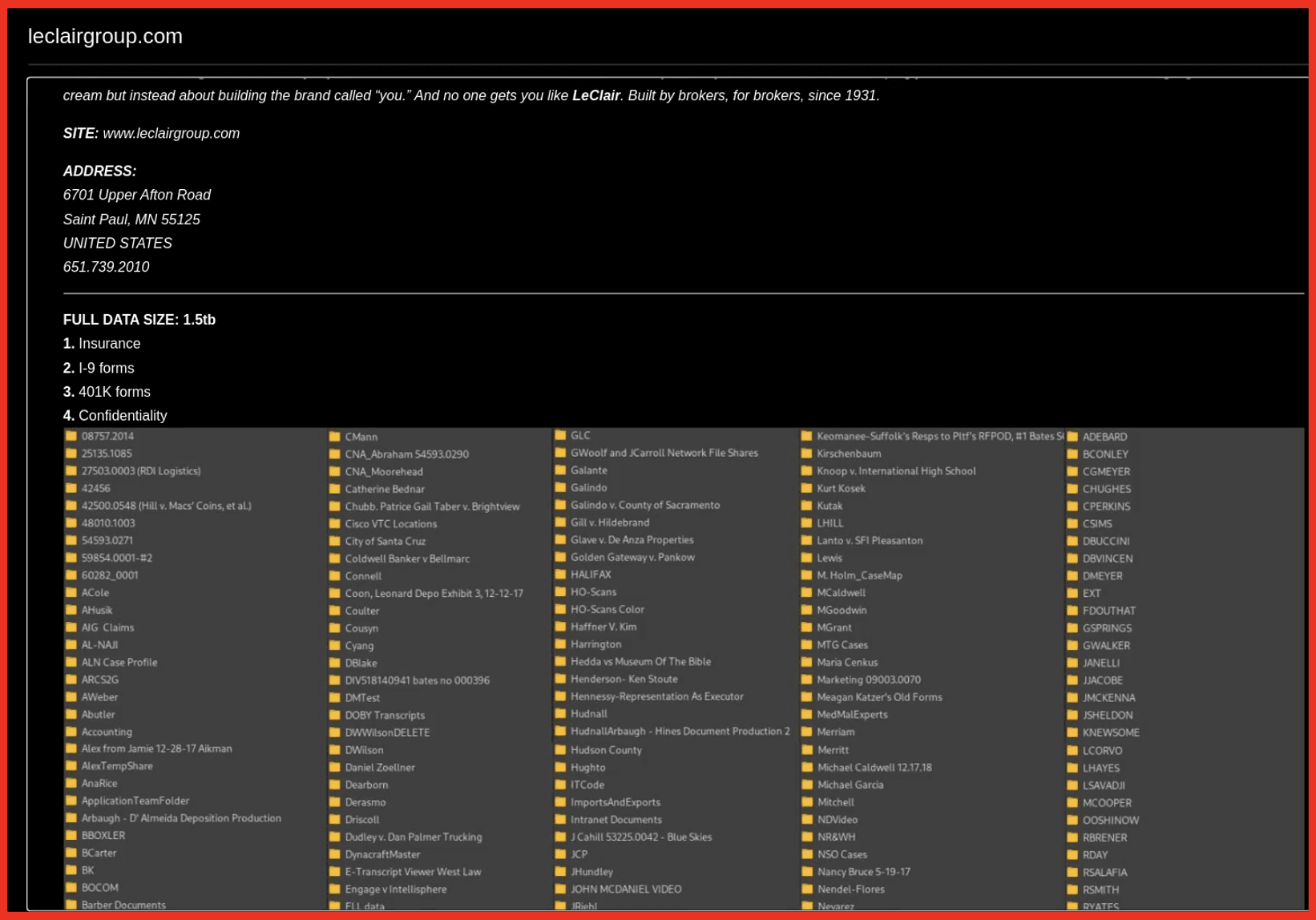Click the Golden Gateway v. Pankow folder name
The height and width of the screenshot is (920, 1316).
pos(632,557)
